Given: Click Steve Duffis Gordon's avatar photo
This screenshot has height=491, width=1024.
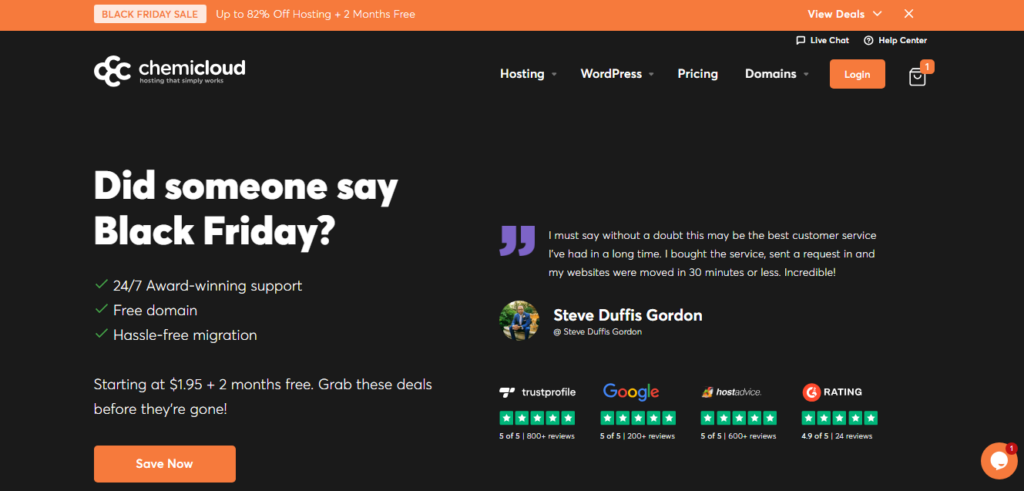Looking at the screenshot, I should [519, 321].
